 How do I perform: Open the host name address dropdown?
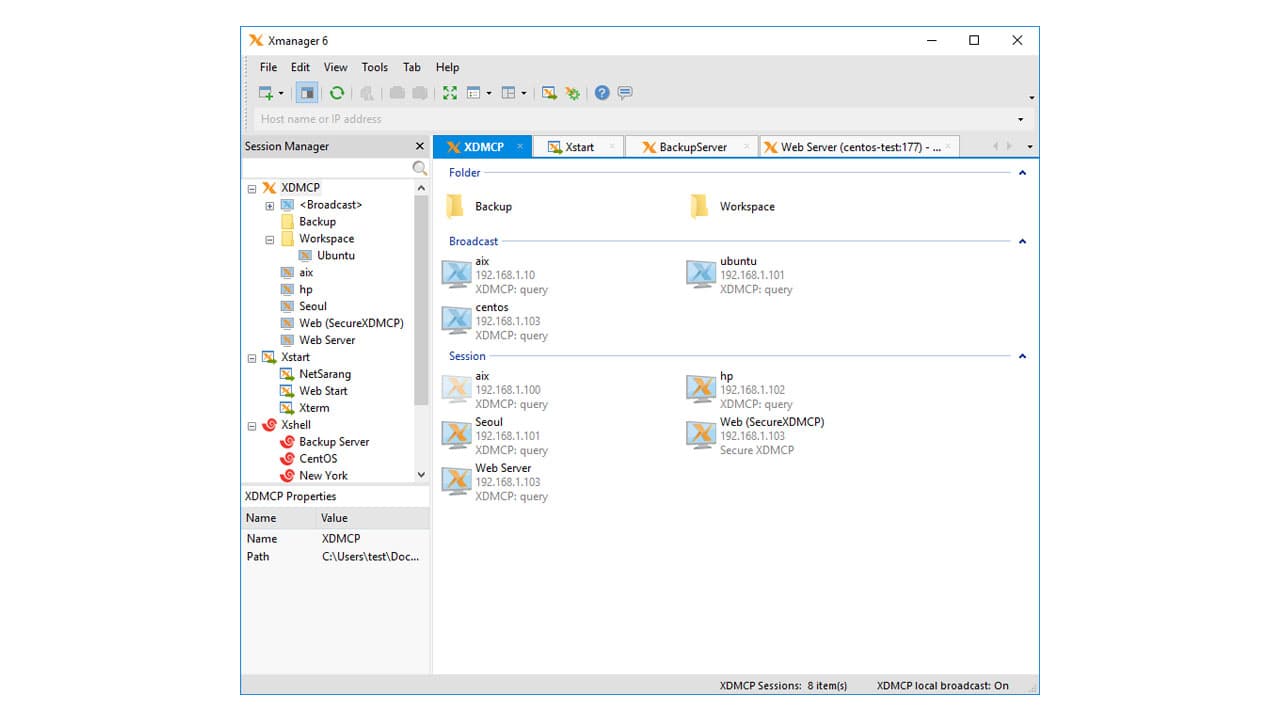(x=1020, y=118)
